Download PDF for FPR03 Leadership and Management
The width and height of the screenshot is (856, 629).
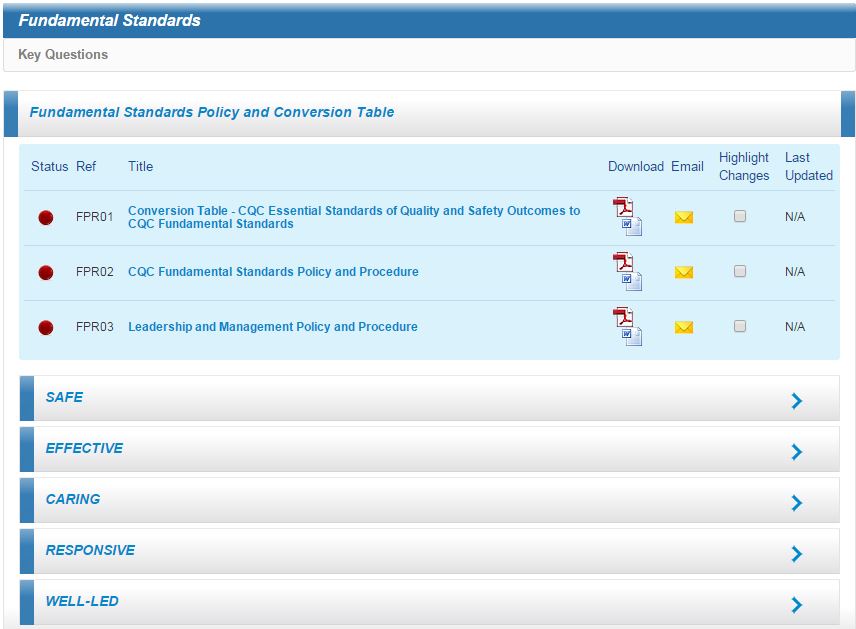click(623, 317)
